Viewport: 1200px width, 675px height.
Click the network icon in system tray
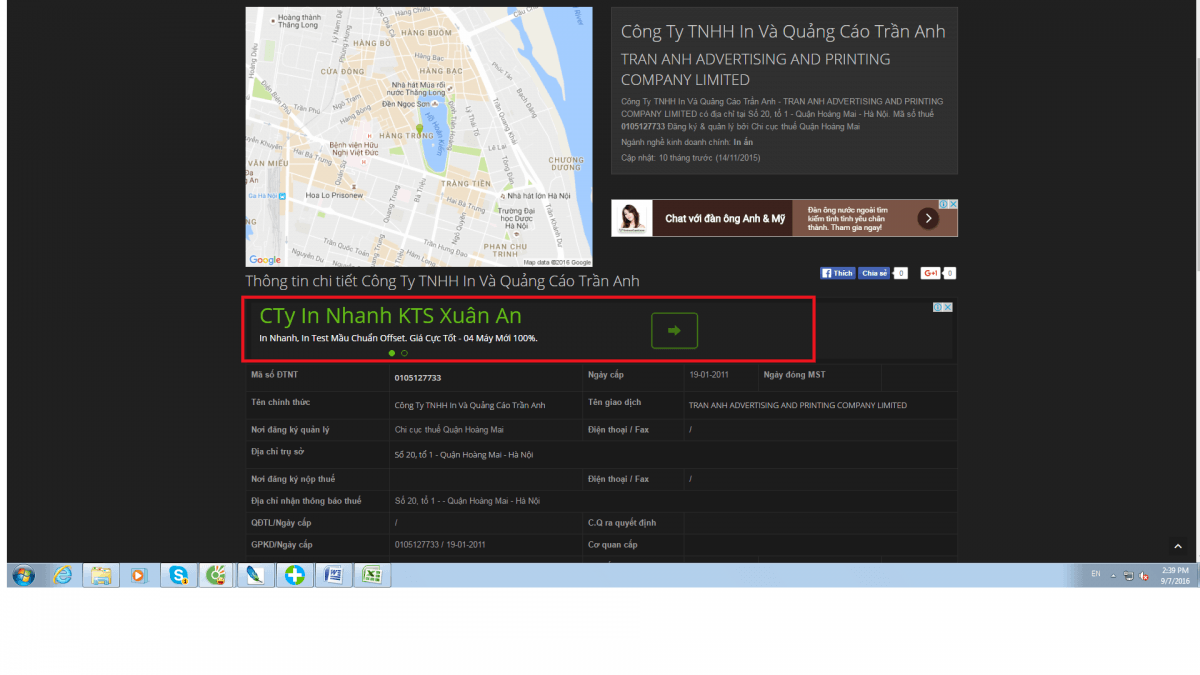tap(1128, 575)
